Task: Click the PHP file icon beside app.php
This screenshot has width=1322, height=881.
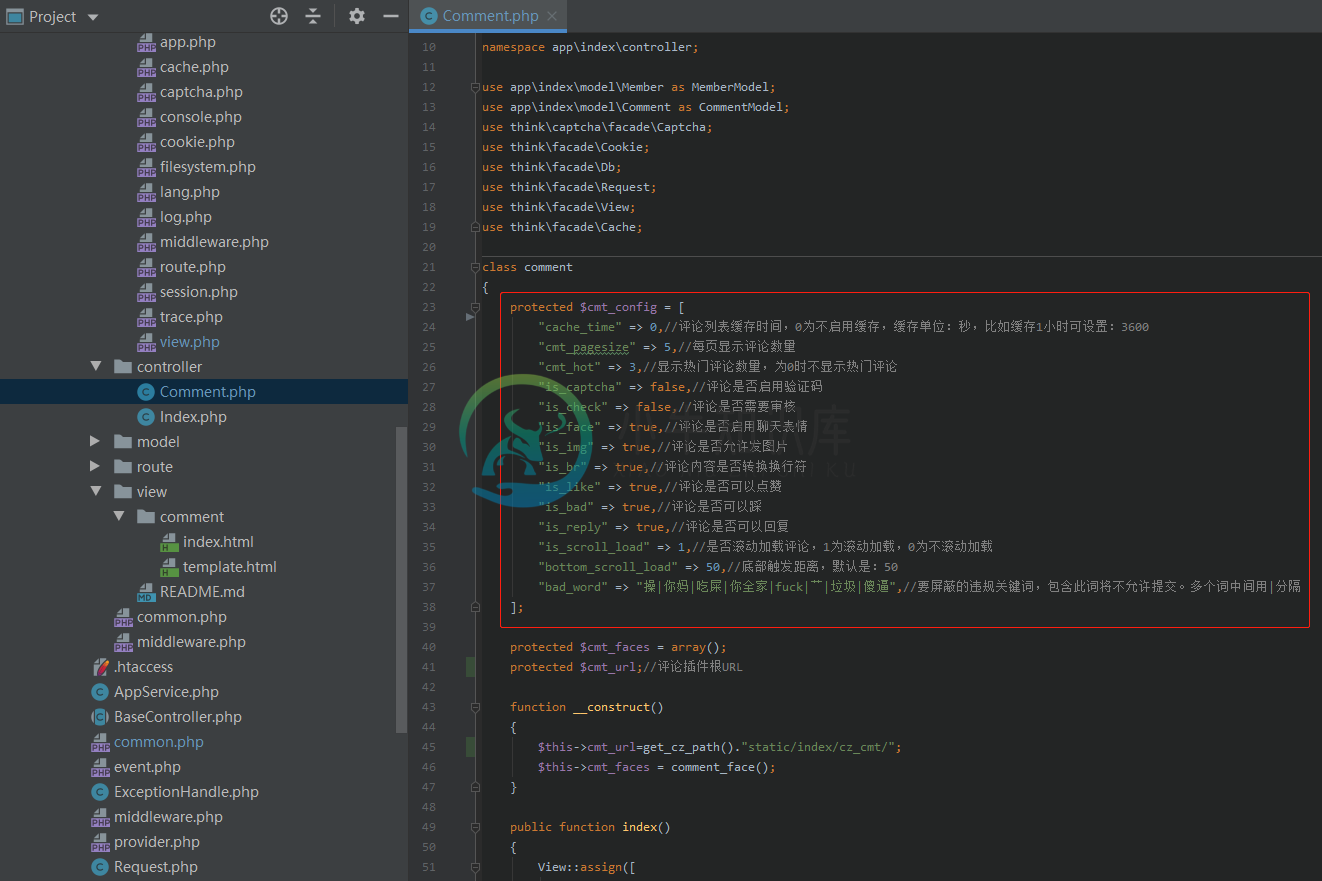Action: click(x=146, y=42)
